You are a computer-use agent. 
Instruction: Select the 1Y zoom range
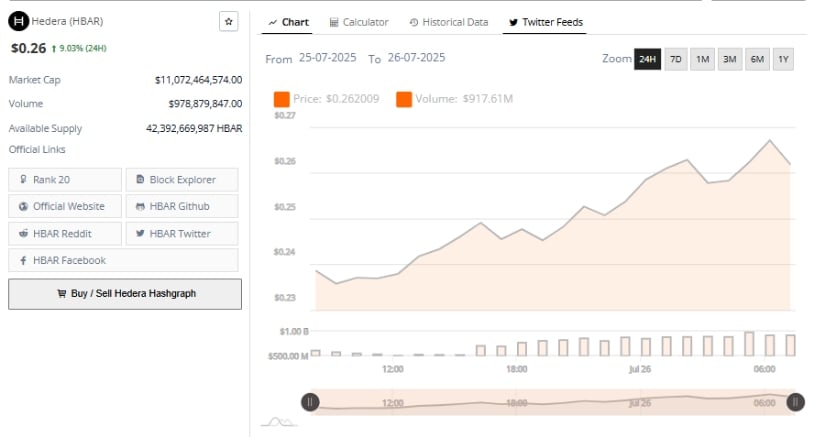pos(783,59)
